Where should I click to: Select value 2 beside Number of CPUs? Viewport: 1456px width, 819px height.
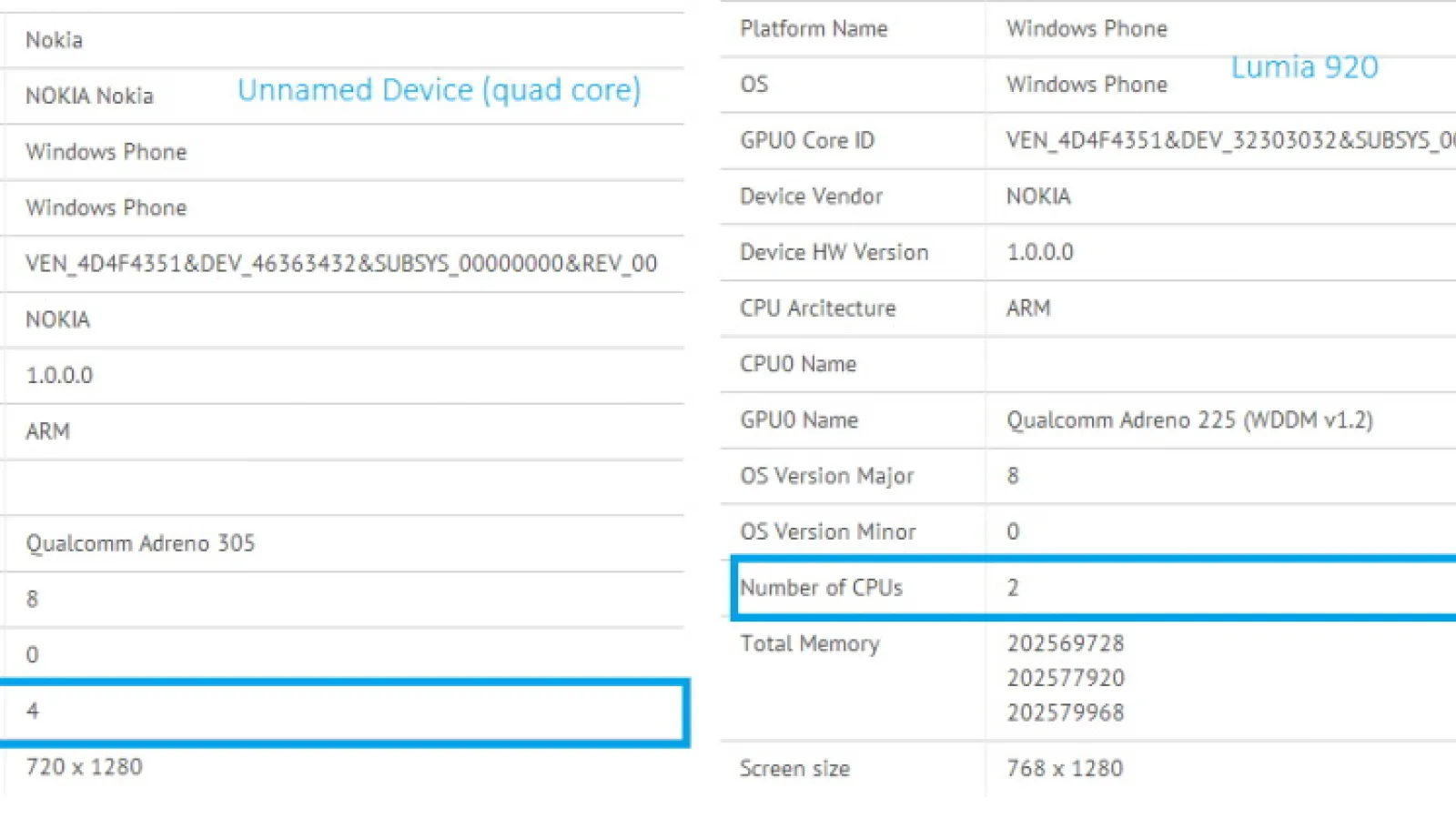click(1013, 588)
